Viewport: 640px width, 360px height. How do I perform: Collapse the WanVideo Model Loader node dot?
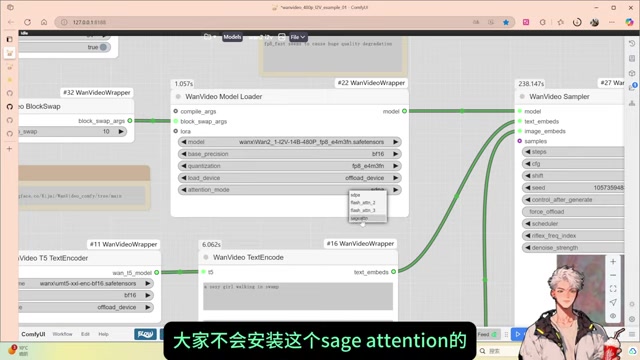[178, 97]
